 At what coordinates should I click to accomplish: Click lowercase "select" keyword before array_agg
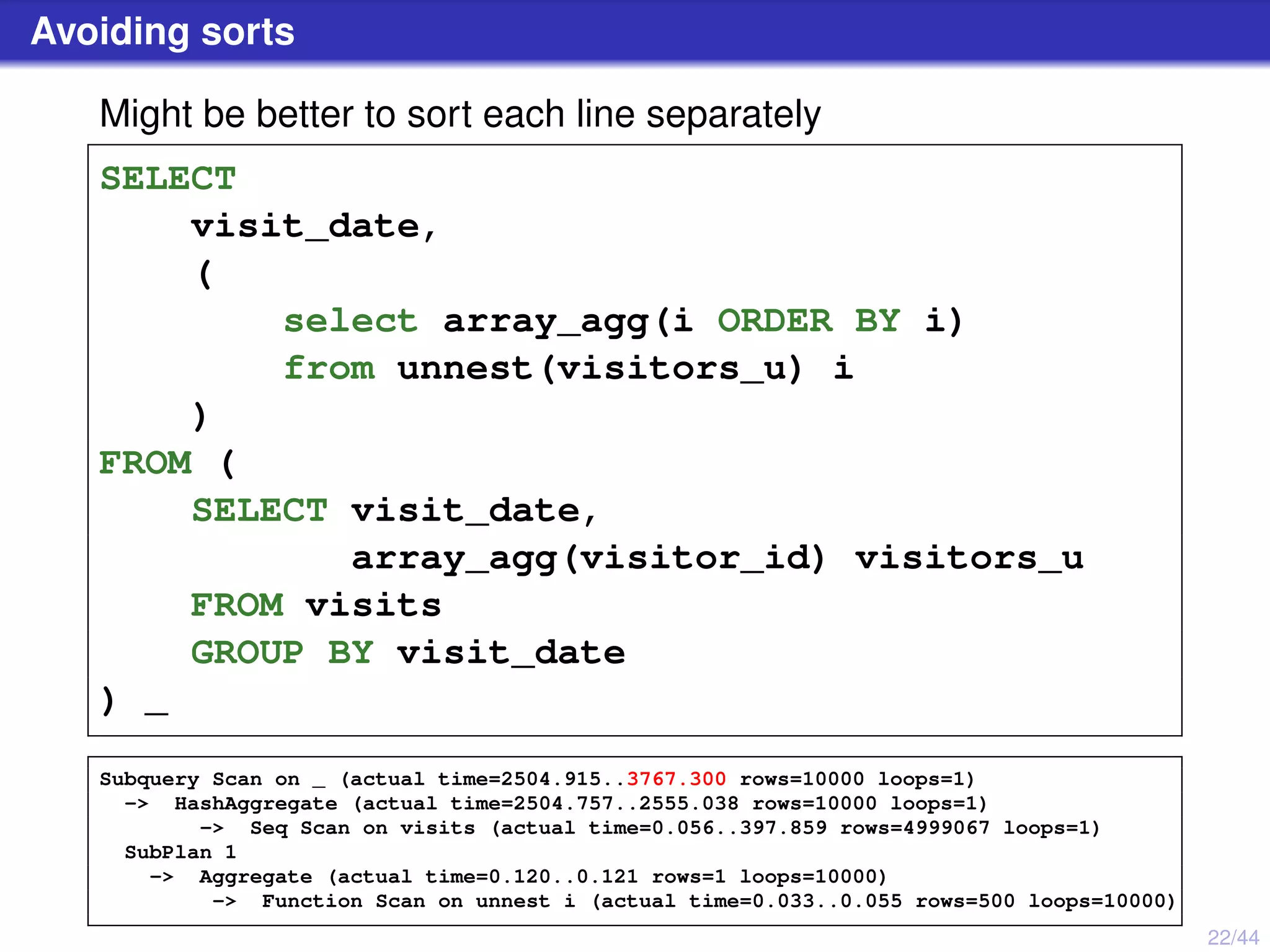[x=351, y=320]
